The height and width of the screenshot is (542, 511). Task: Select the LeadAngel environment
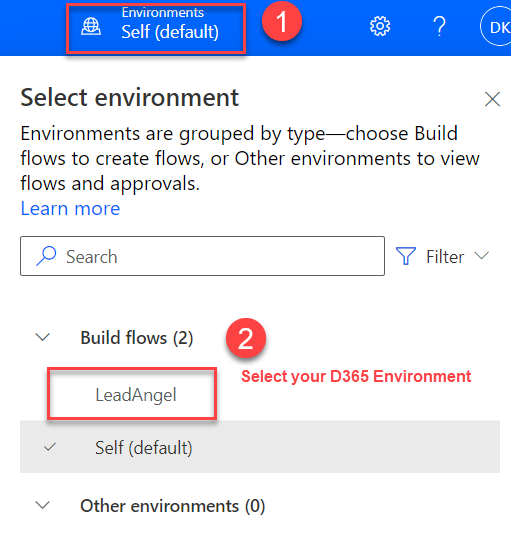pos(136,395)
